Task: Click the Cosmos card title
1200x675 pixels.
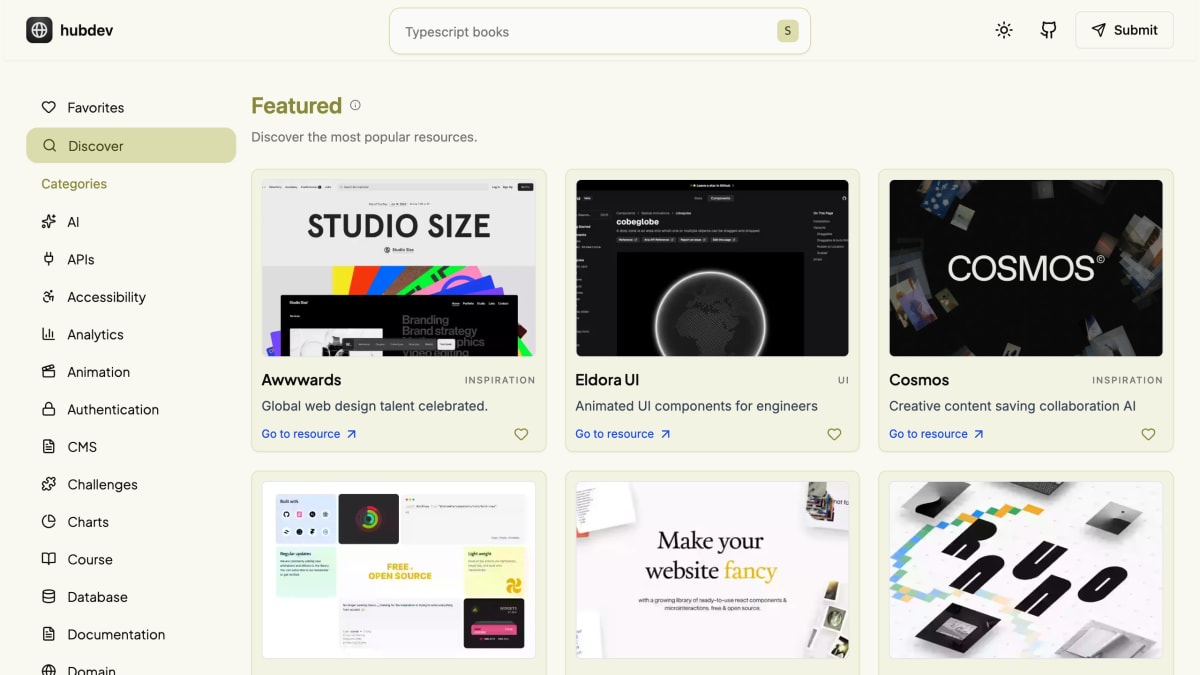Action: 919,380
